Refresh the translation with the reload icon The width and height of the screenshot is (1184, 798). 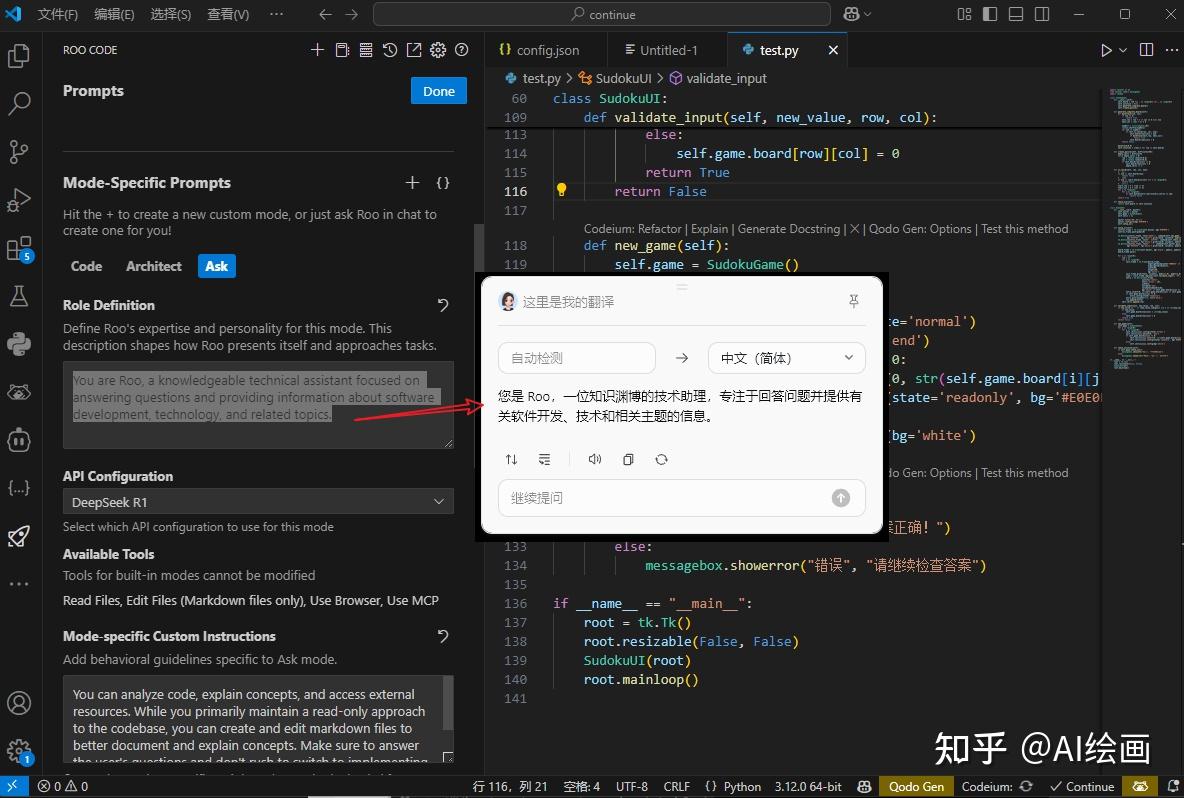coord(661,459)
